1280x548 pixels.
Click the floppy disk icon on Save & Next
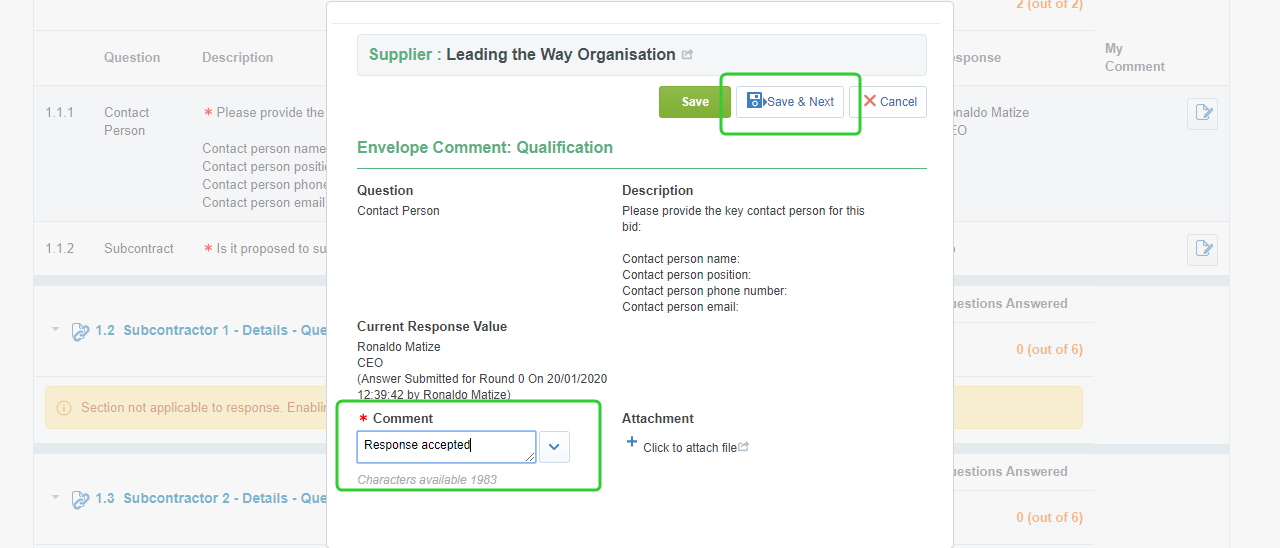click(755, 101)
